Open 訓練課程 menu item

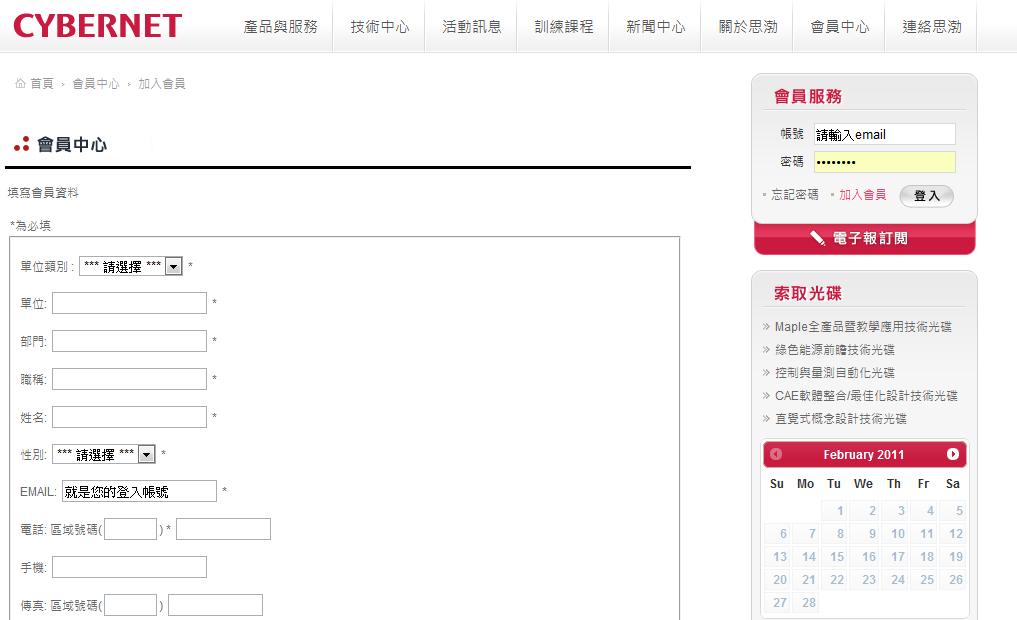click(563, 27)
